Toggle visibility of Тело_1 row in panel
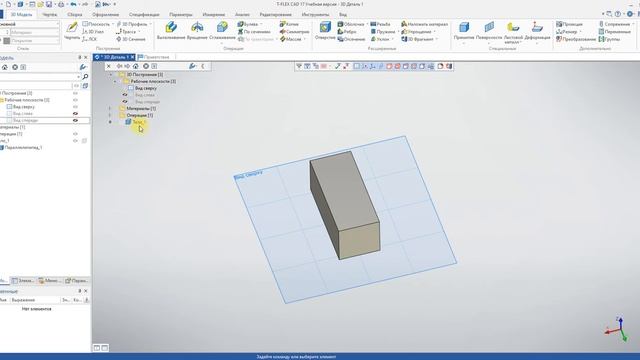The height and width of the screenshot is (360, 640). pos(75,141)
